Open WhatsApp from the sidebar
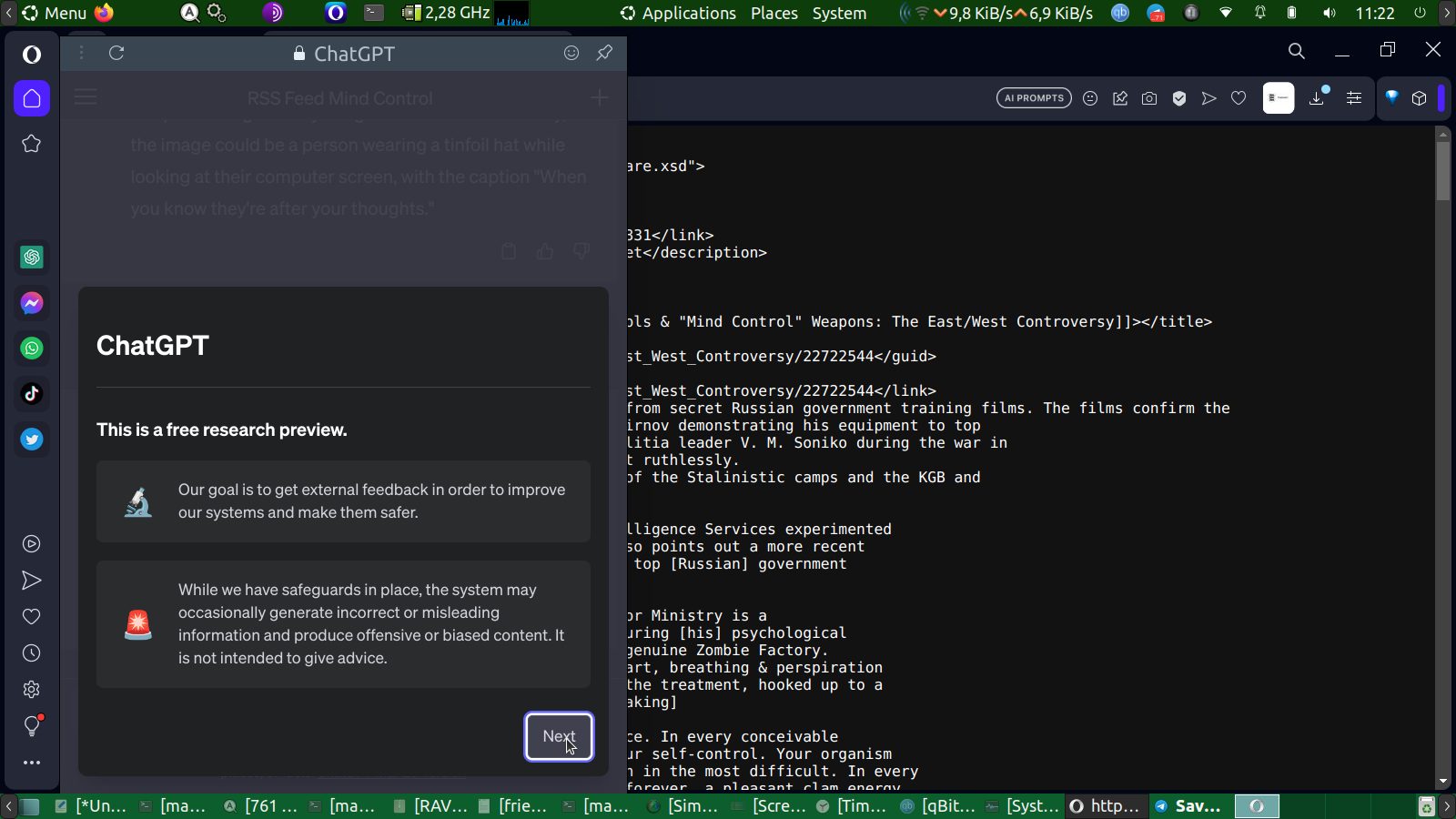Screen dimensions: 1456x819 [32, 349]
